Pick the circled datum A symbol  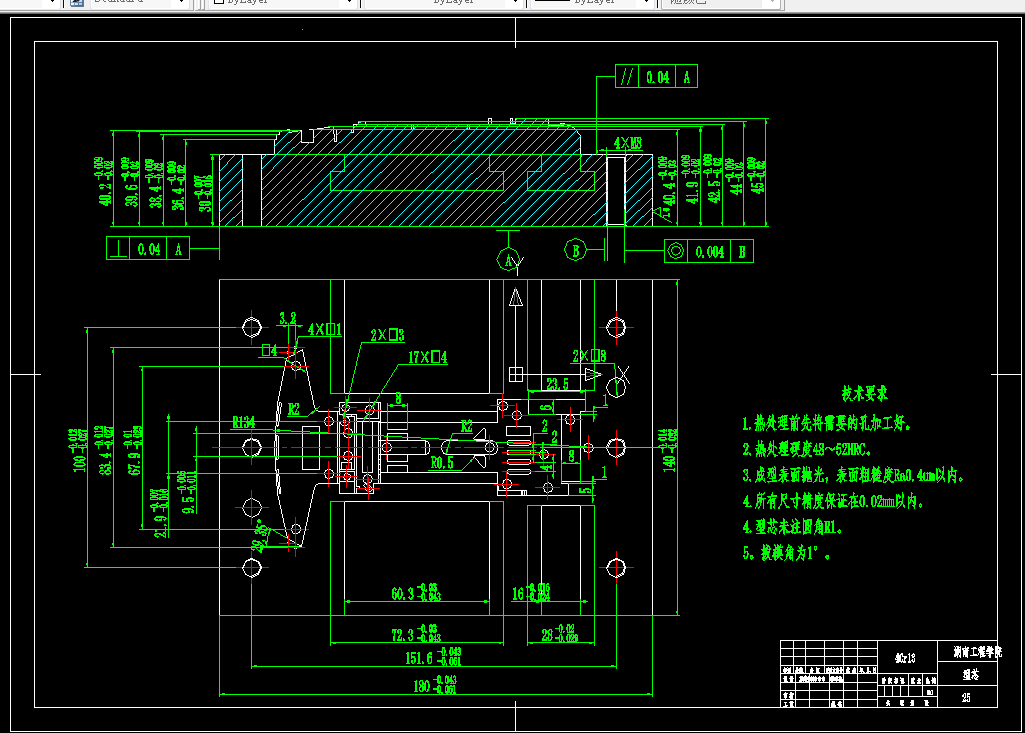[x=508, y=260]
